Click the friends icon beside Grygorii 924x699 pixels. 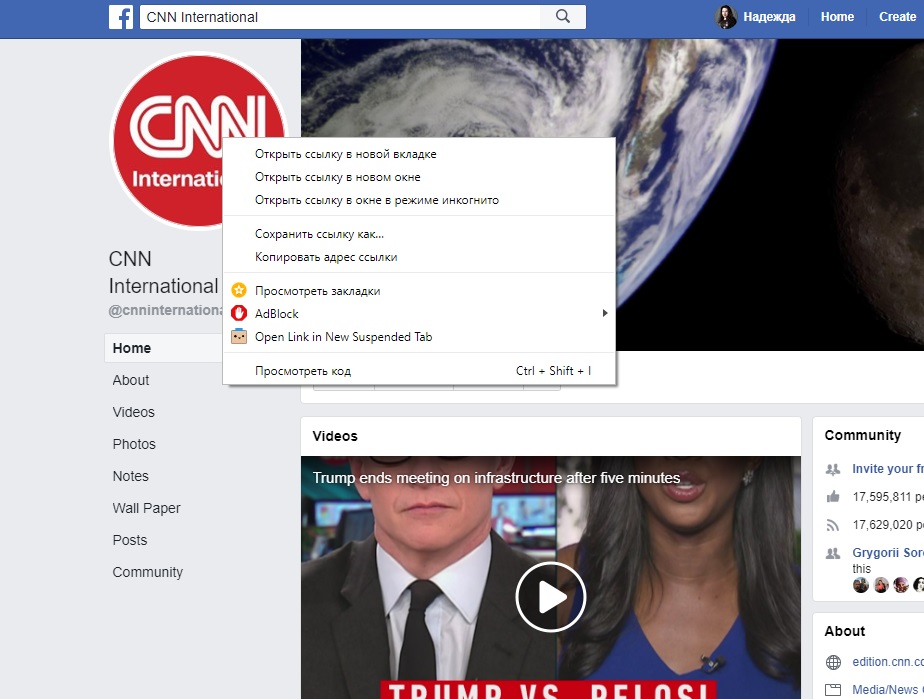pyautogui.click(x=833, y=553)
